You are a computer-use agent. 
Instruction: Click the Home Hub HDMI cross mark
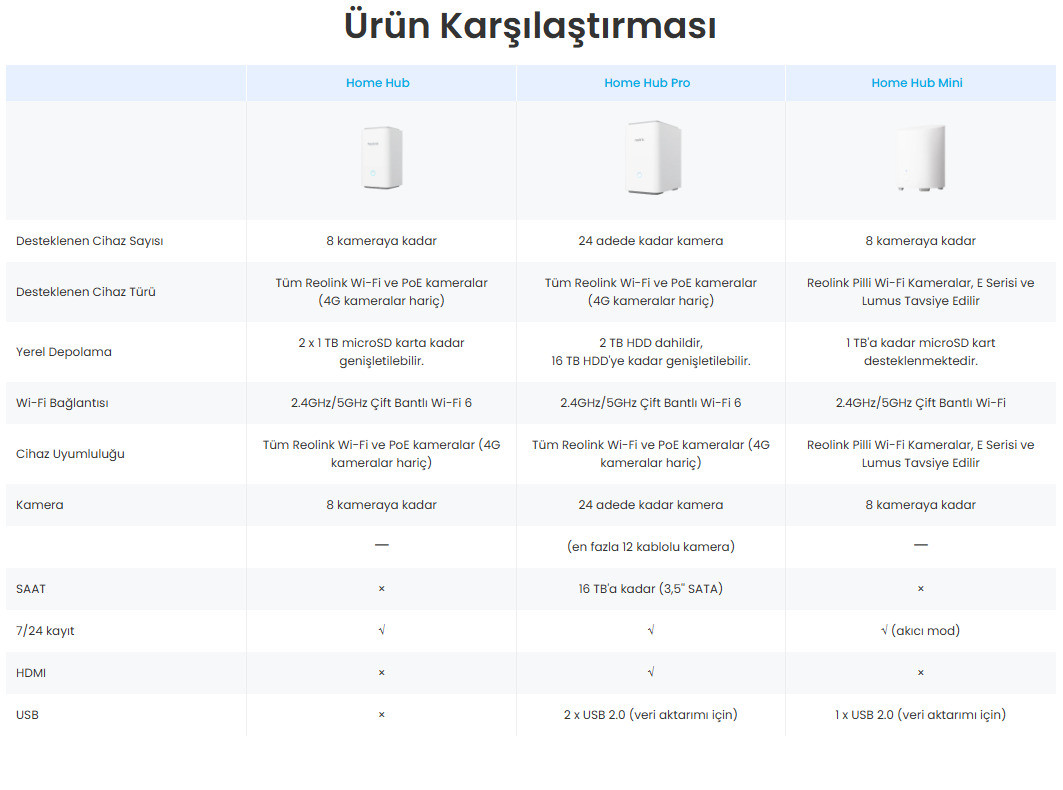[x=382, y=673]
